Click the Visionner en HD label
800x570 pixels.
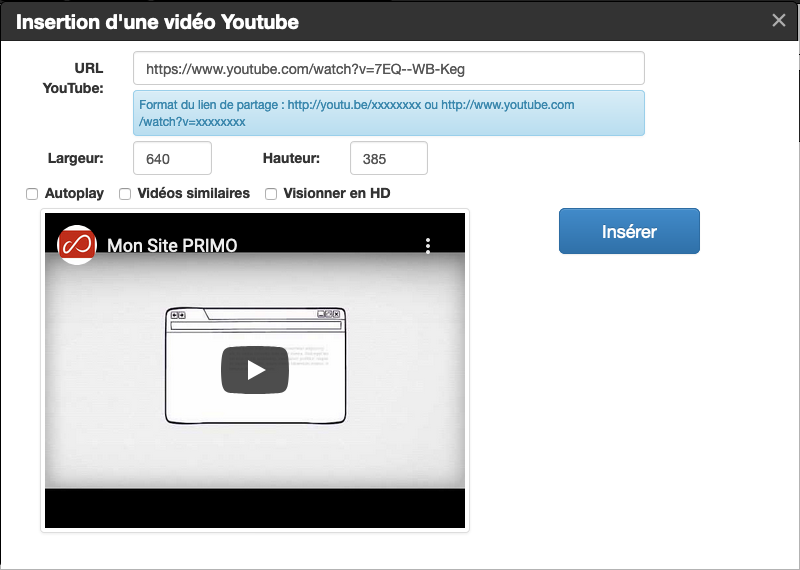(x=337, y=193)
